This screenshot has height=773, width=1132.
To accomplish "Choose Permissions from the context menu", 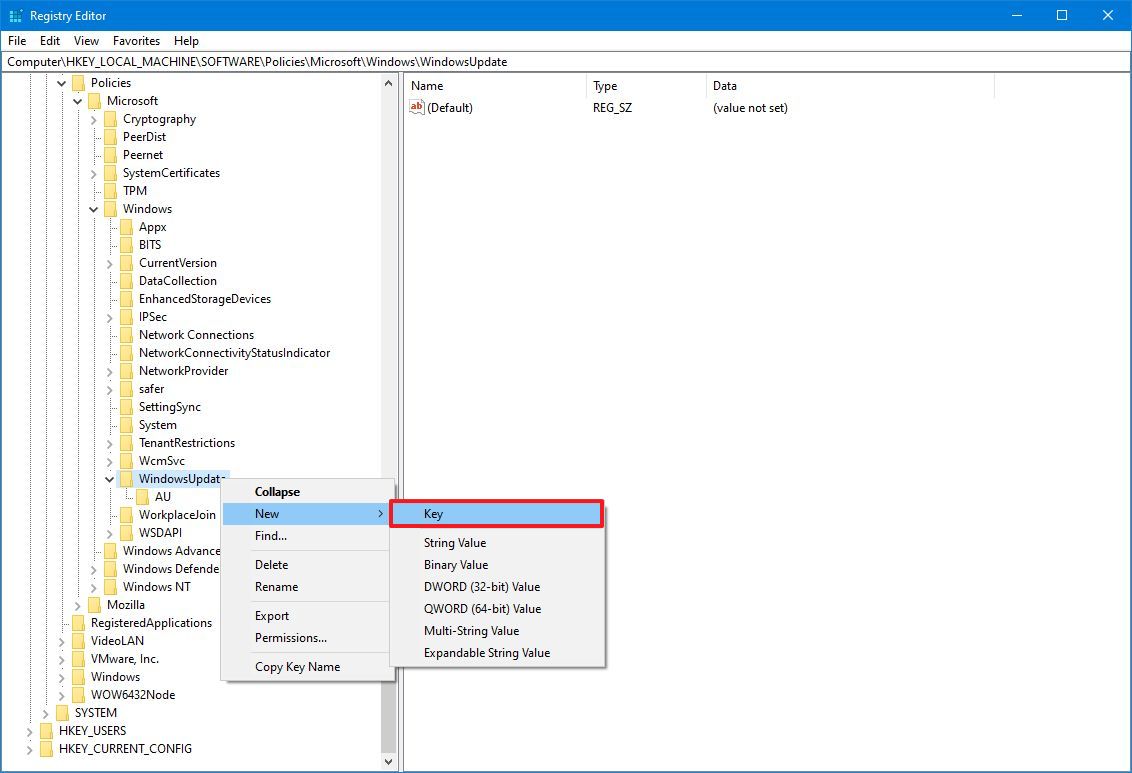I will point(290,638).
